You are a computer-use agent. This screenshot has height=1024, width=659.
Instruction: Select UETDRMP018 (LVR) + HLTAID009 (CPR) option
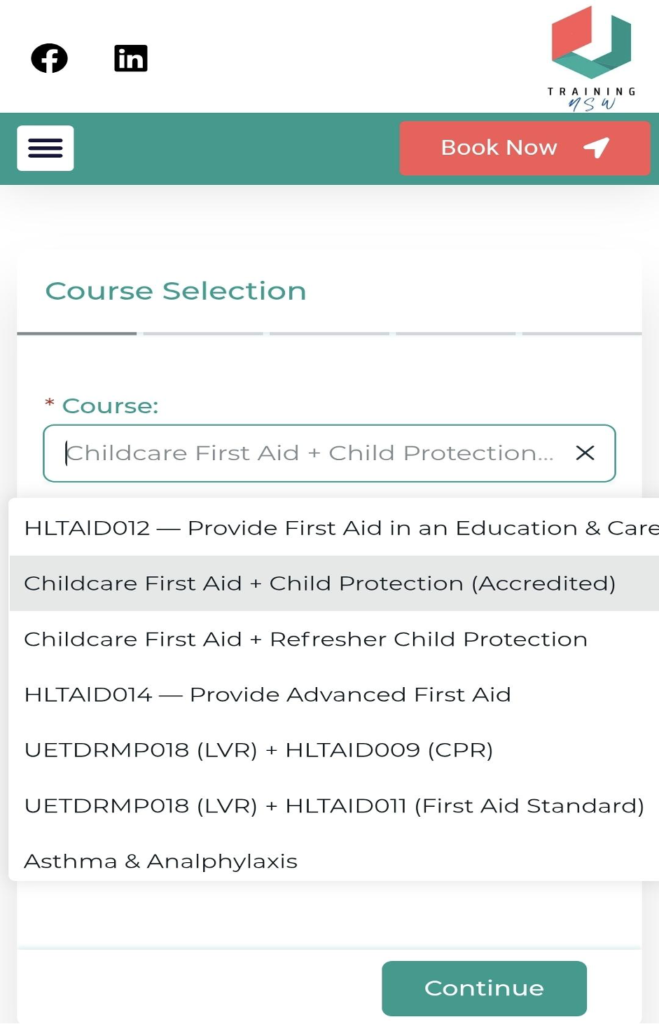coord(258,750)
